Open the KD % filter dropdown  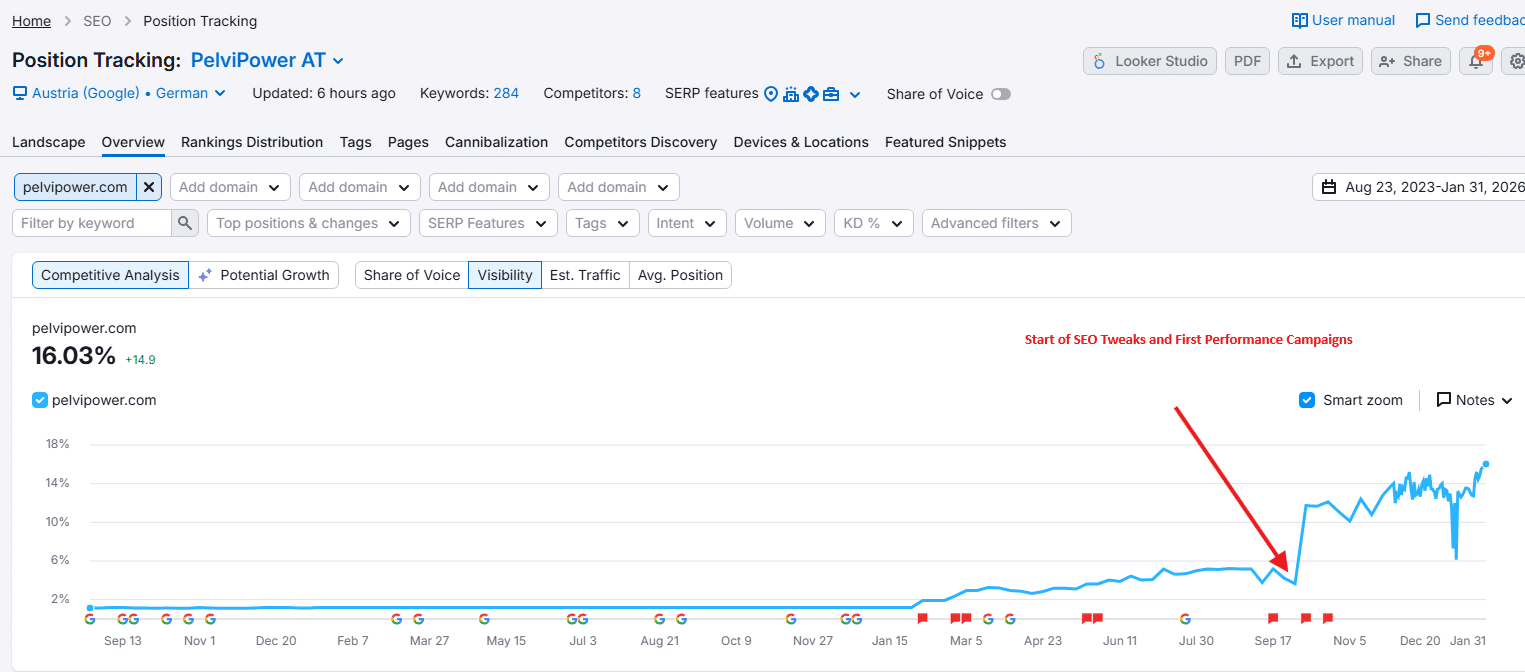click(873, 223)
